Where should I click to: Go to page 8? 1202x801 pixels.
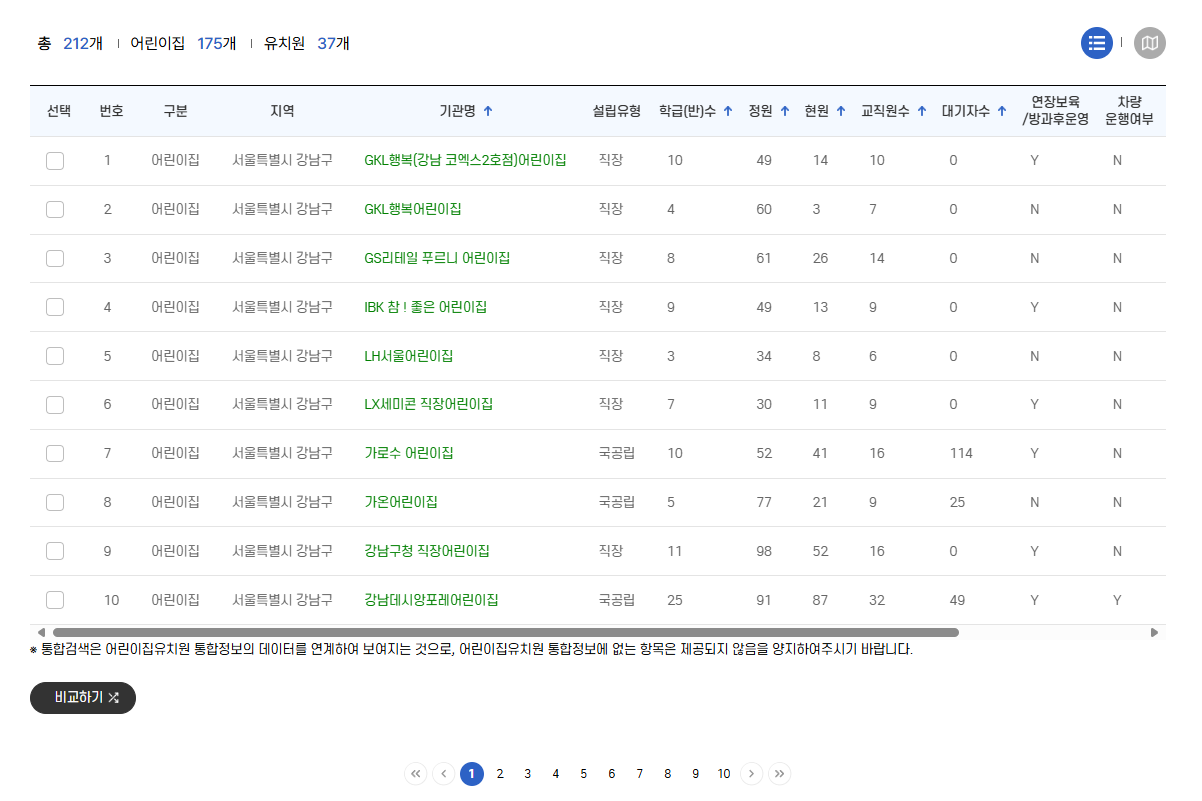click(668, 773)
